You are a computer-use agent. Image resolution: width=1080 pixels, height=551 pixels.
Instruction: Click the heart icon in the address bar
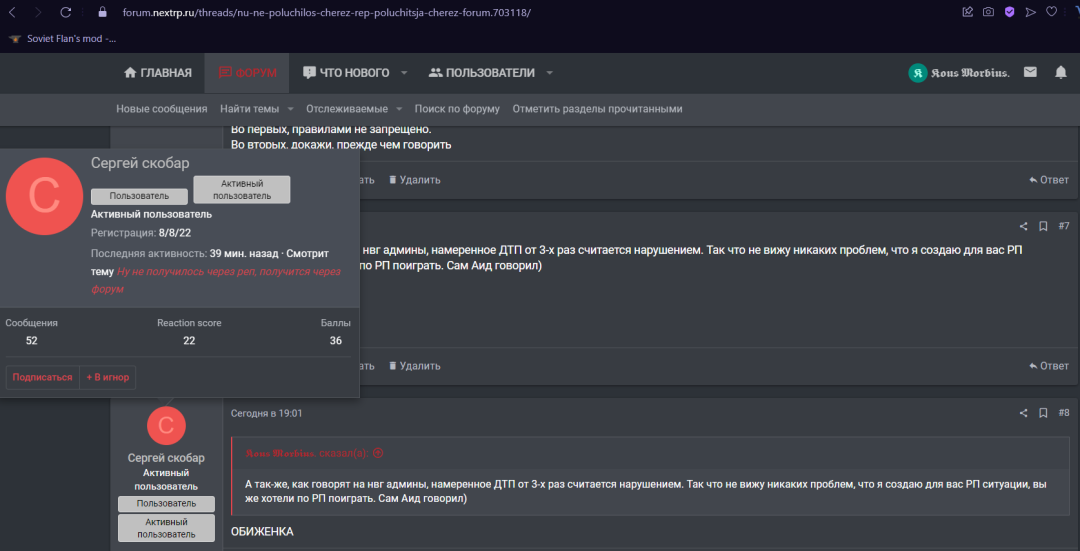coord(1051,12)
